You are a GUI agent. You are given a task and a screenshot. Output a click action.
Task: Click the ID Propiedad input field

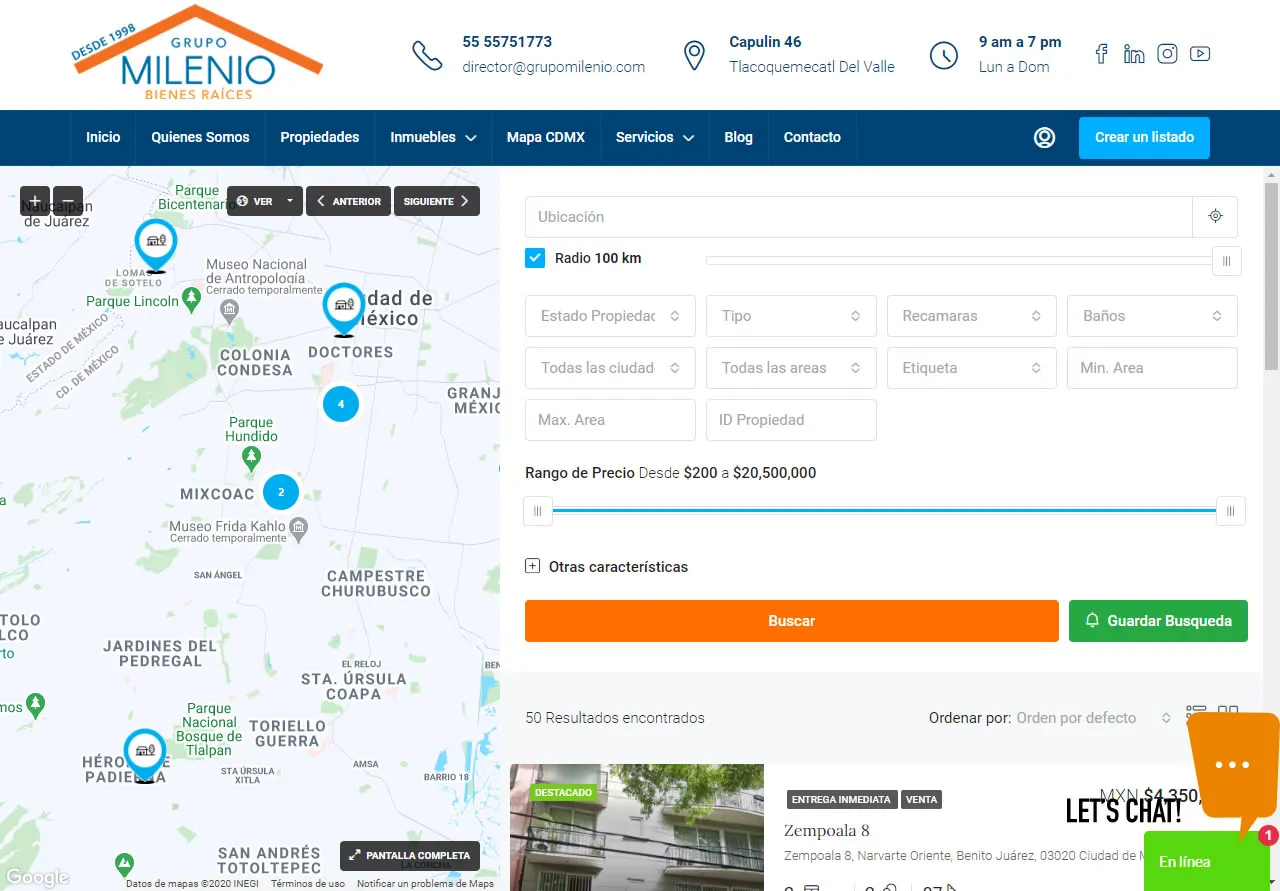(x=791, y=420)
